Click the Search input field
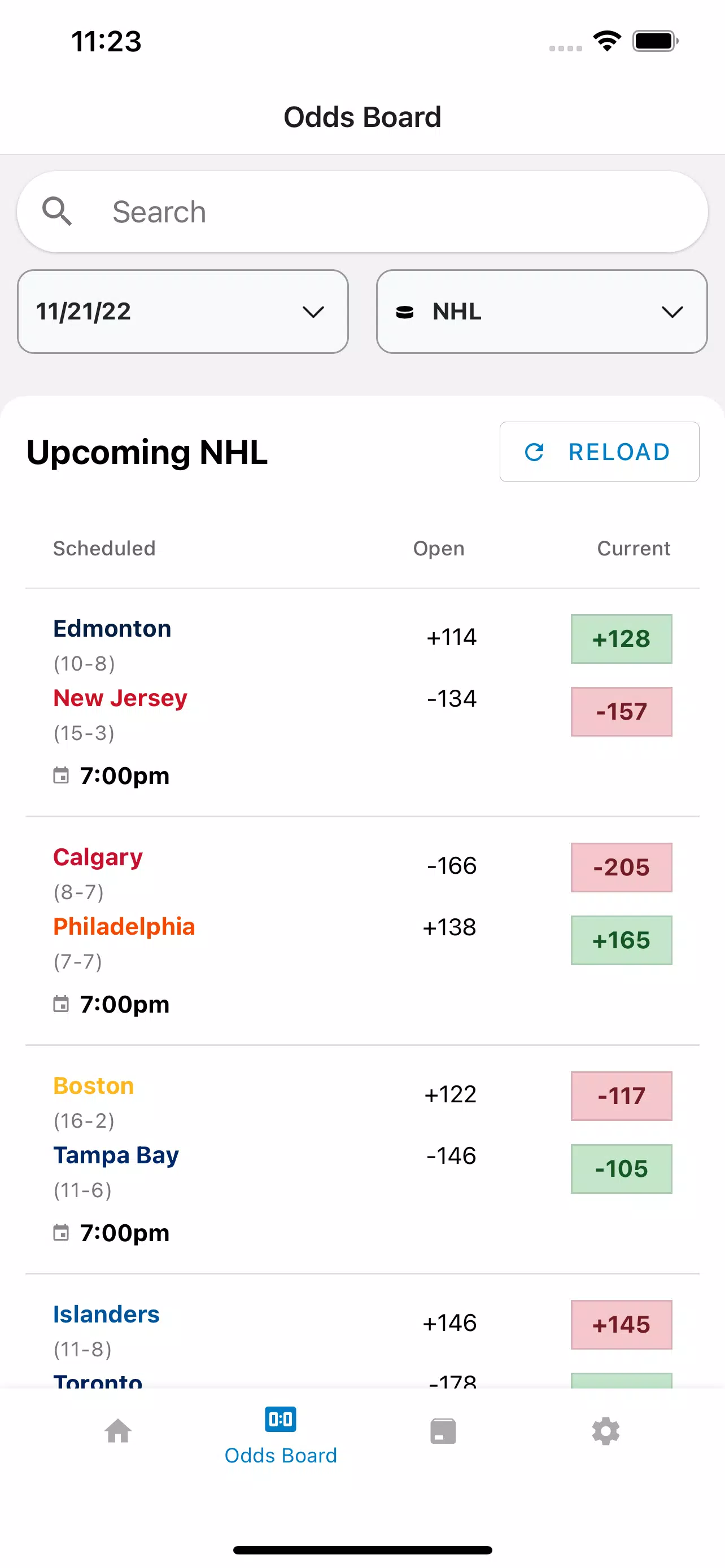 click(362, 212)
